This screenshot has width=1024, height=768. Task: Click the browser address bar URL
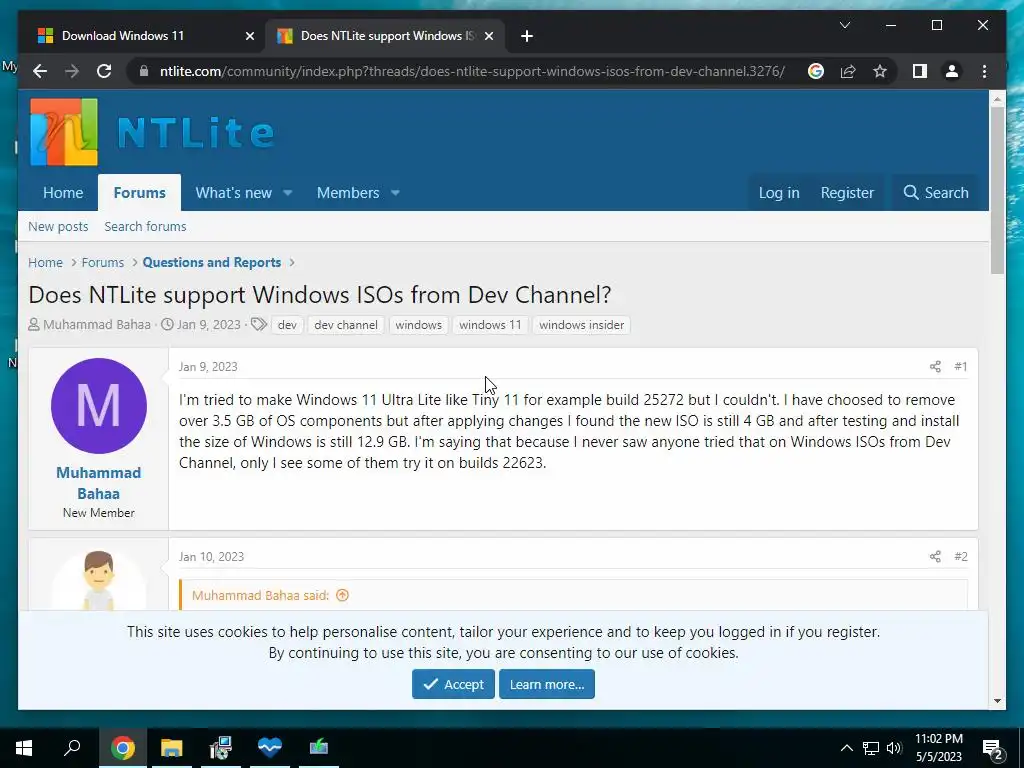click(472, 71)
